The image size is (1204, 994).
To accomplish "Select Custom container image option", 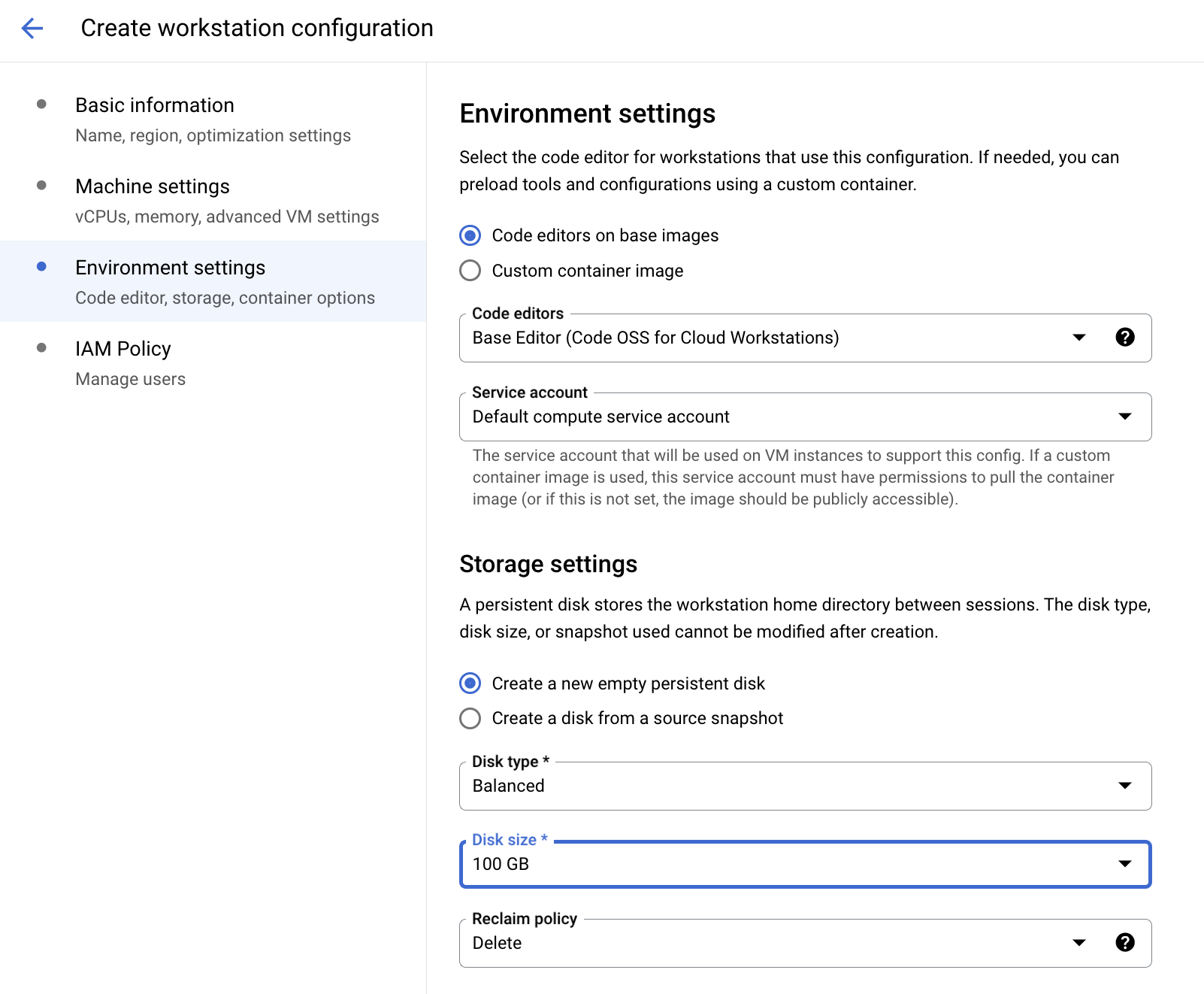I will click(x=470, y=271).
